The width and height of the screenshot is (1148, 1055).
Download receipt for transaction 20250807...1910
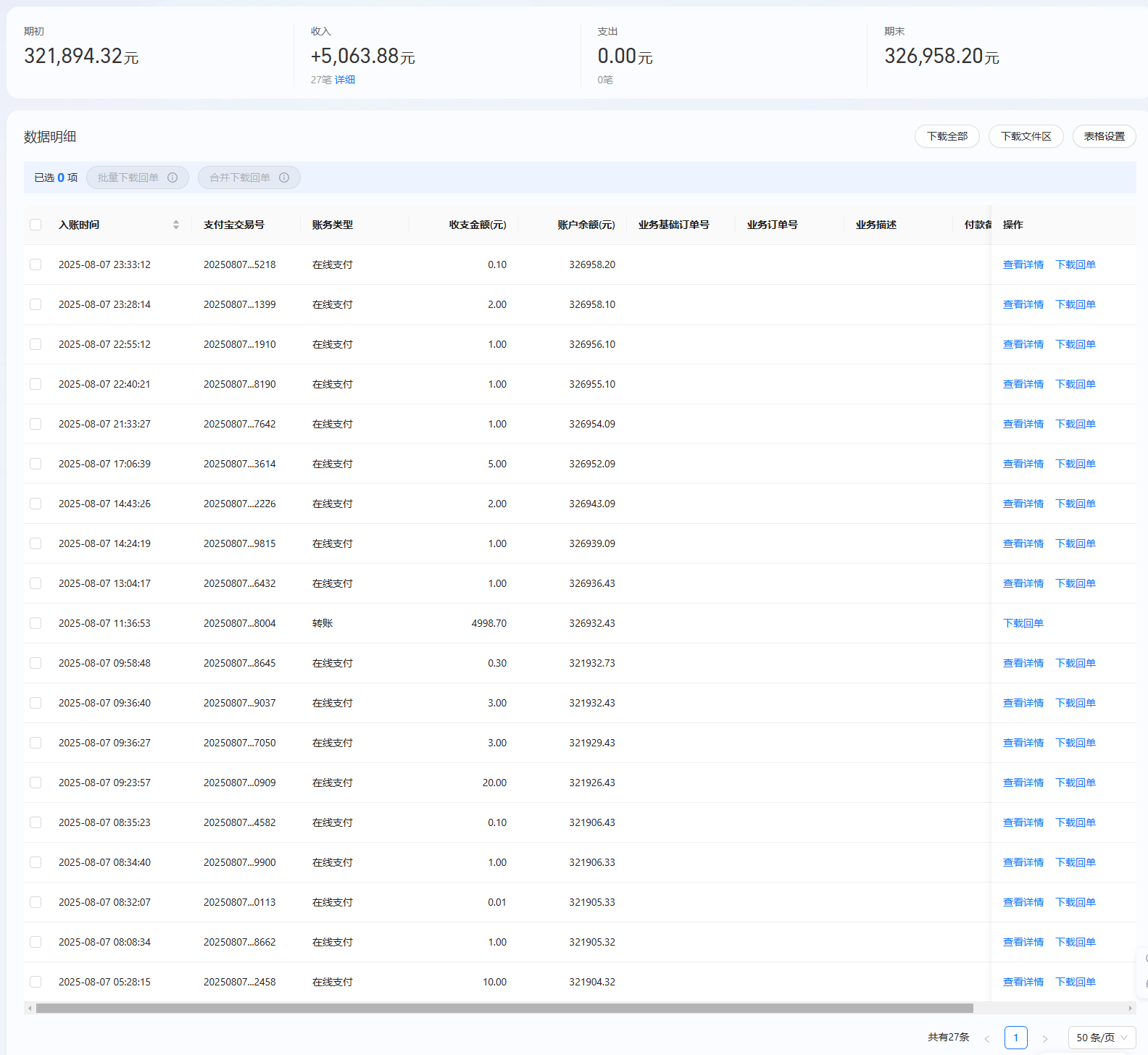click(1076, 344)
